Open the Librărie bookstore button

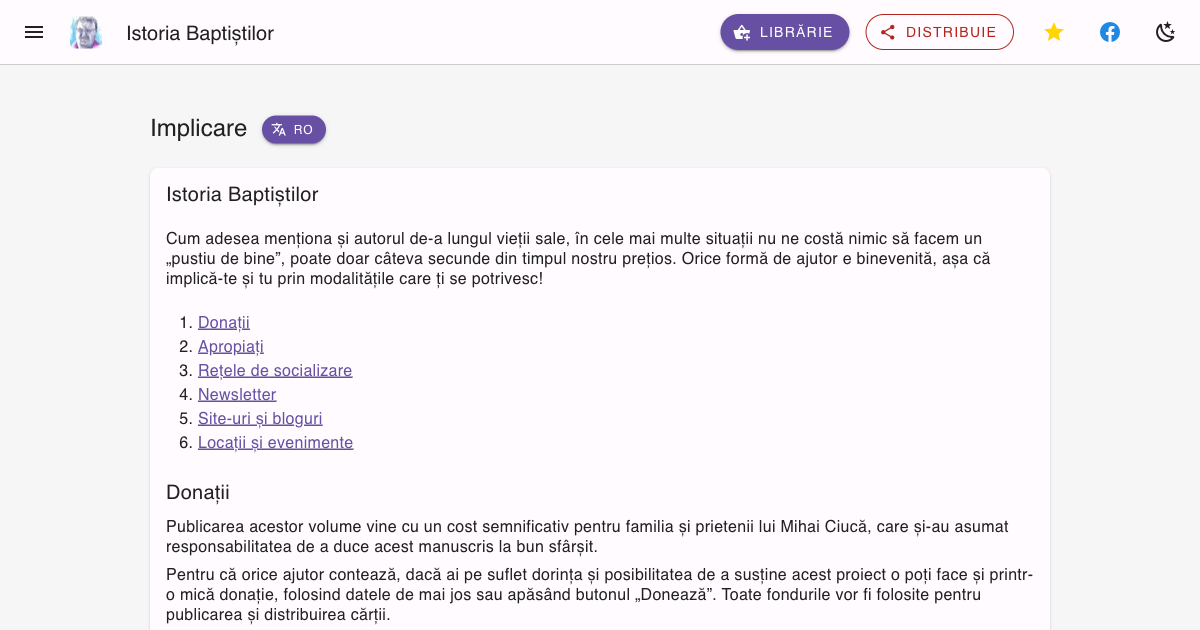click(x=785, y=32)
